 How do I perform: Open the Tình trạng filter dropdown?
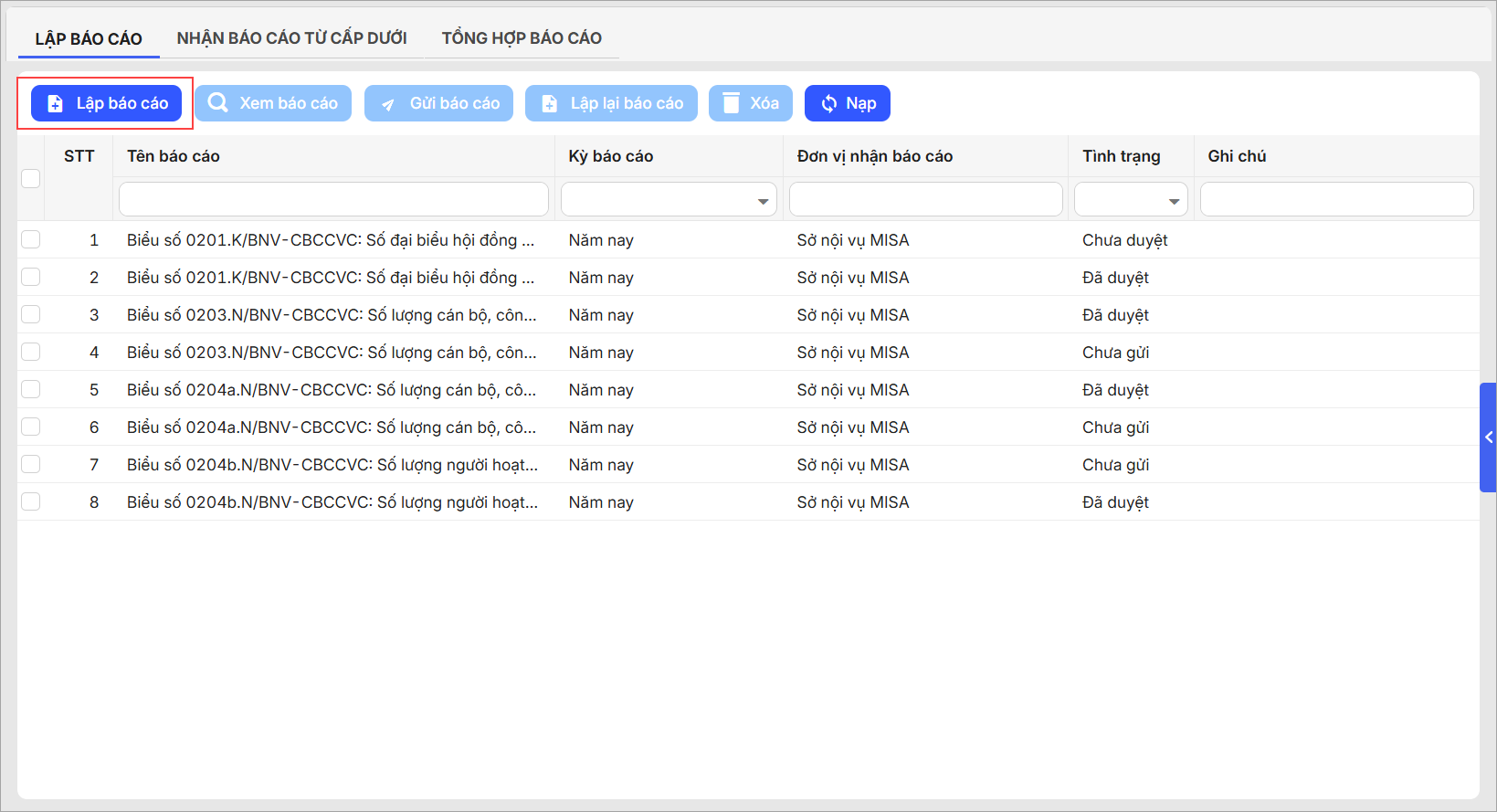1173,201
